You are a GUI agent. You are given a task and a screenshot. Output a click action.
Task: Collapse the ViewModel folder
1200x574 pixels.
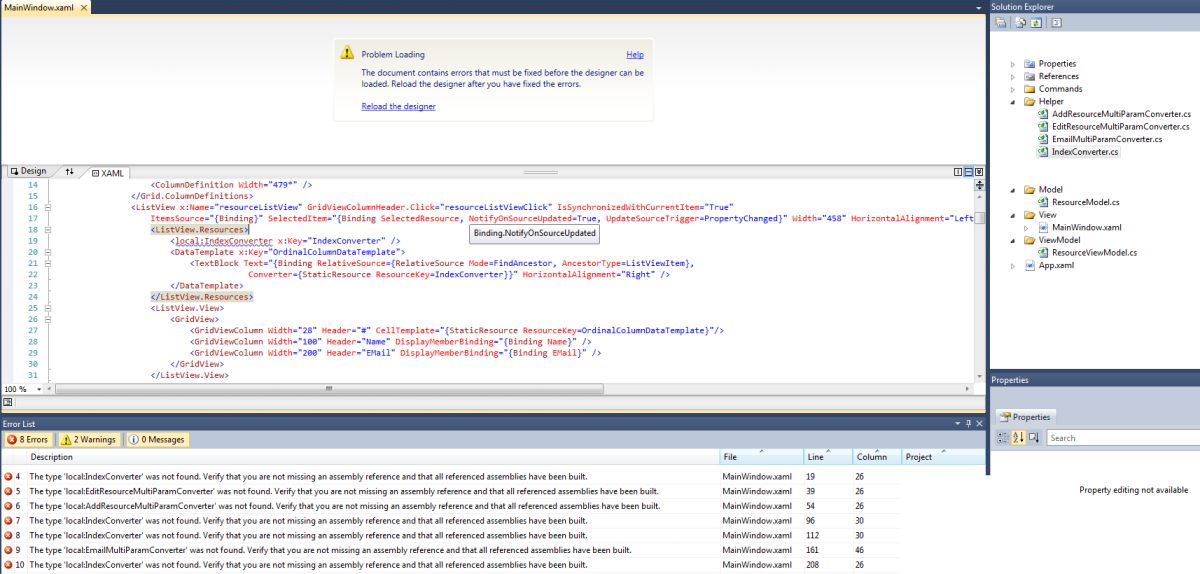(x=1014, y=240)
